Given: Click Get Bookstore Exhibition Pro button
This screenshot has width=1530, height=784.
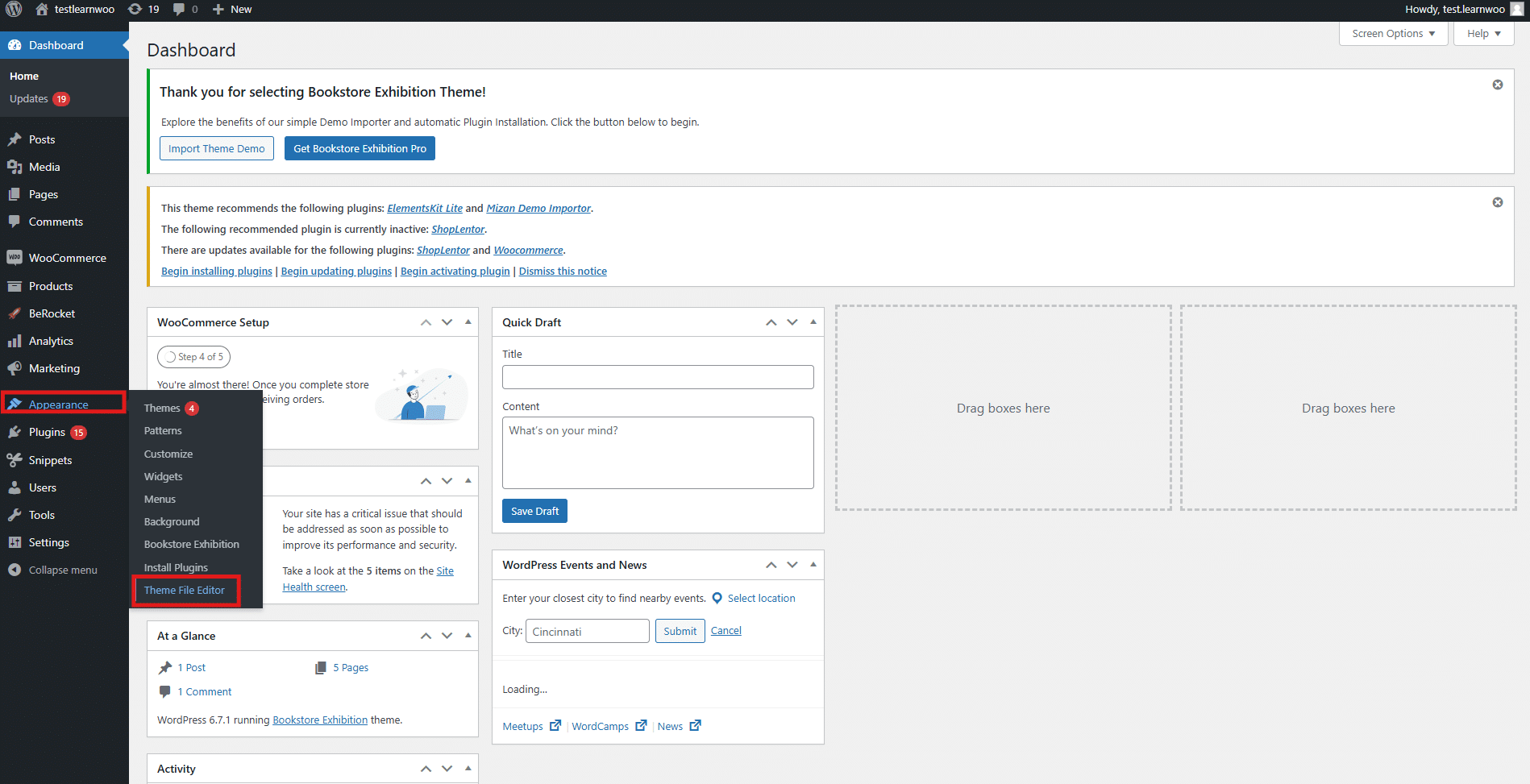Looking at the screenshot, I should tap(360, 148).
